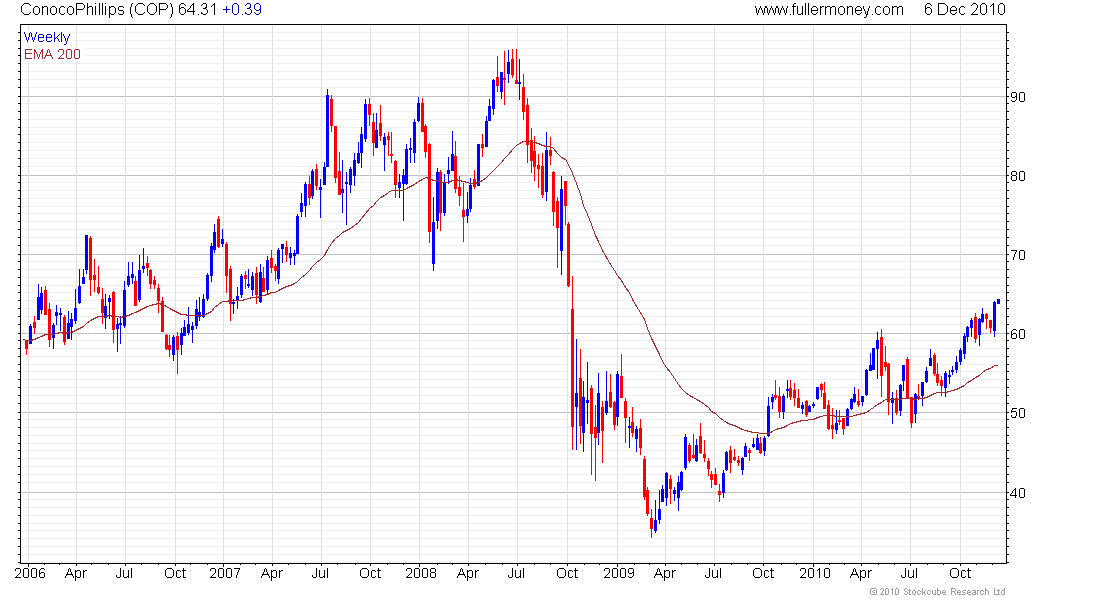Click the Apr label following 2009
This screenshot has height=600, width=1100.
tap(664, 573)
